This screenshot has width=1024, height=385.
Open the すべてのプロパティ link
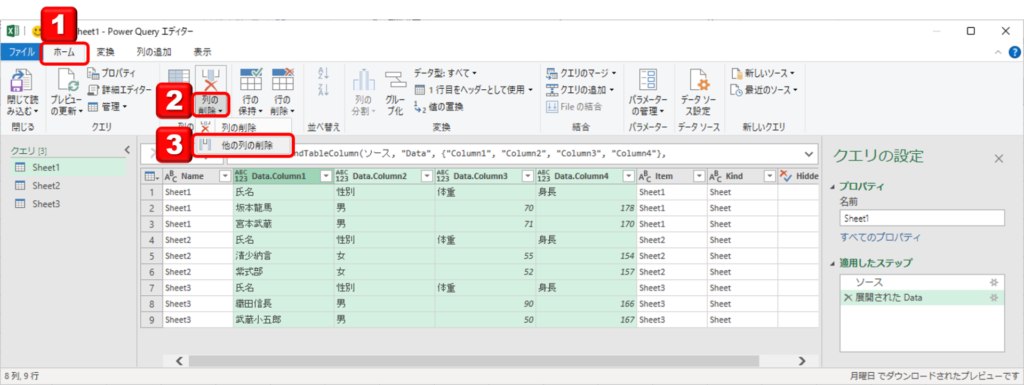pyautogui.click(x=880, y=238)
